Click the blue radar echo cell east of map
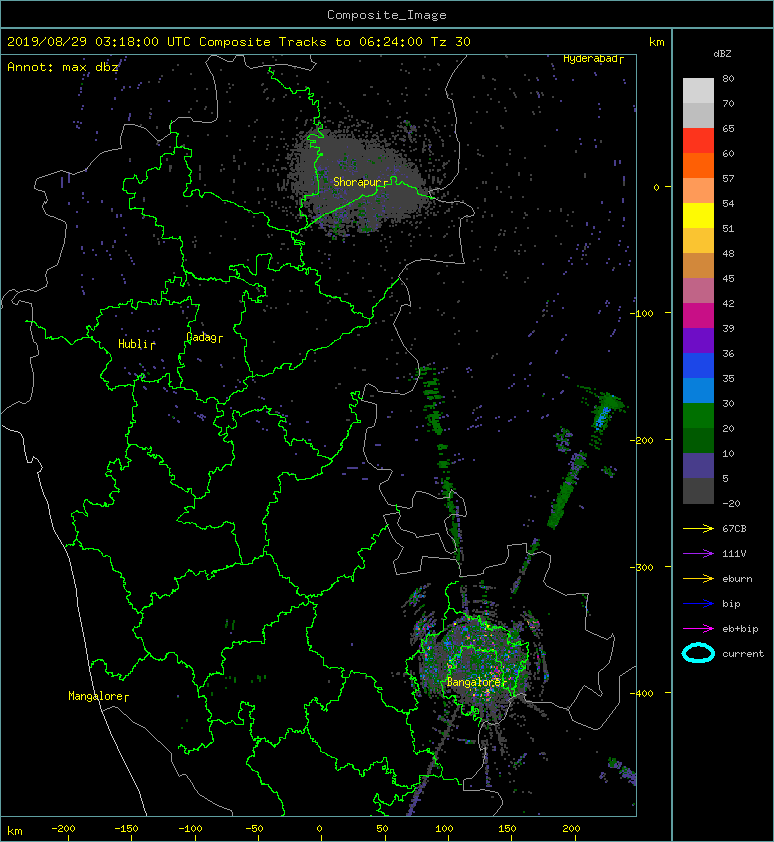Image resolution: width=774 pixels, height=842 pixels. (x=602, y=416)
